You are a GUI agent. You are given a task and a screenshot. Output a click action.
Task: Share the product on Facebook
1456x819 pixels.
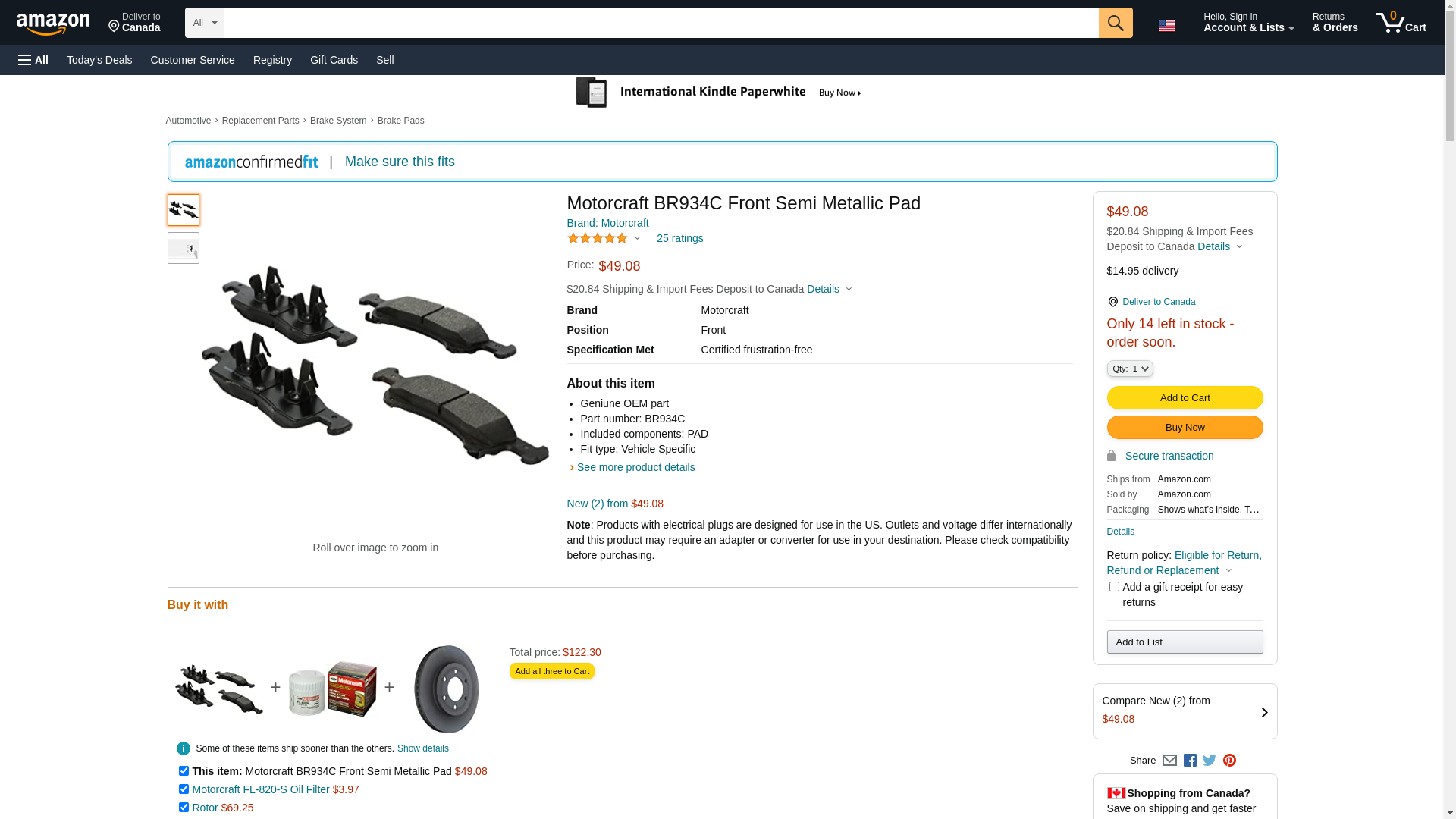click(x=1190, y=760)
